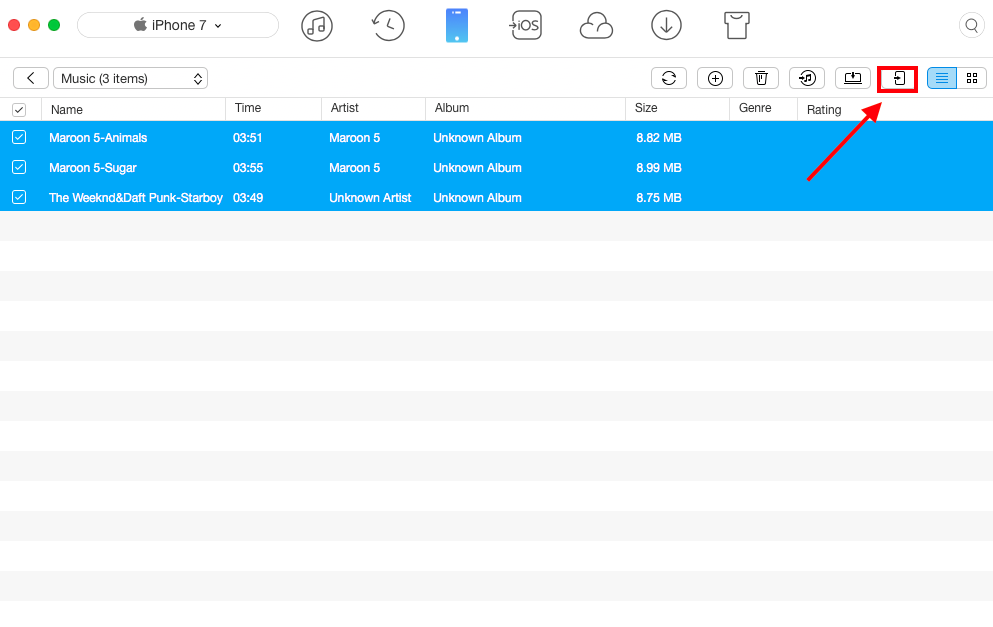Uncheck The Weeknd&Daft Punk-Starboy checkbox

click(19, 197)
